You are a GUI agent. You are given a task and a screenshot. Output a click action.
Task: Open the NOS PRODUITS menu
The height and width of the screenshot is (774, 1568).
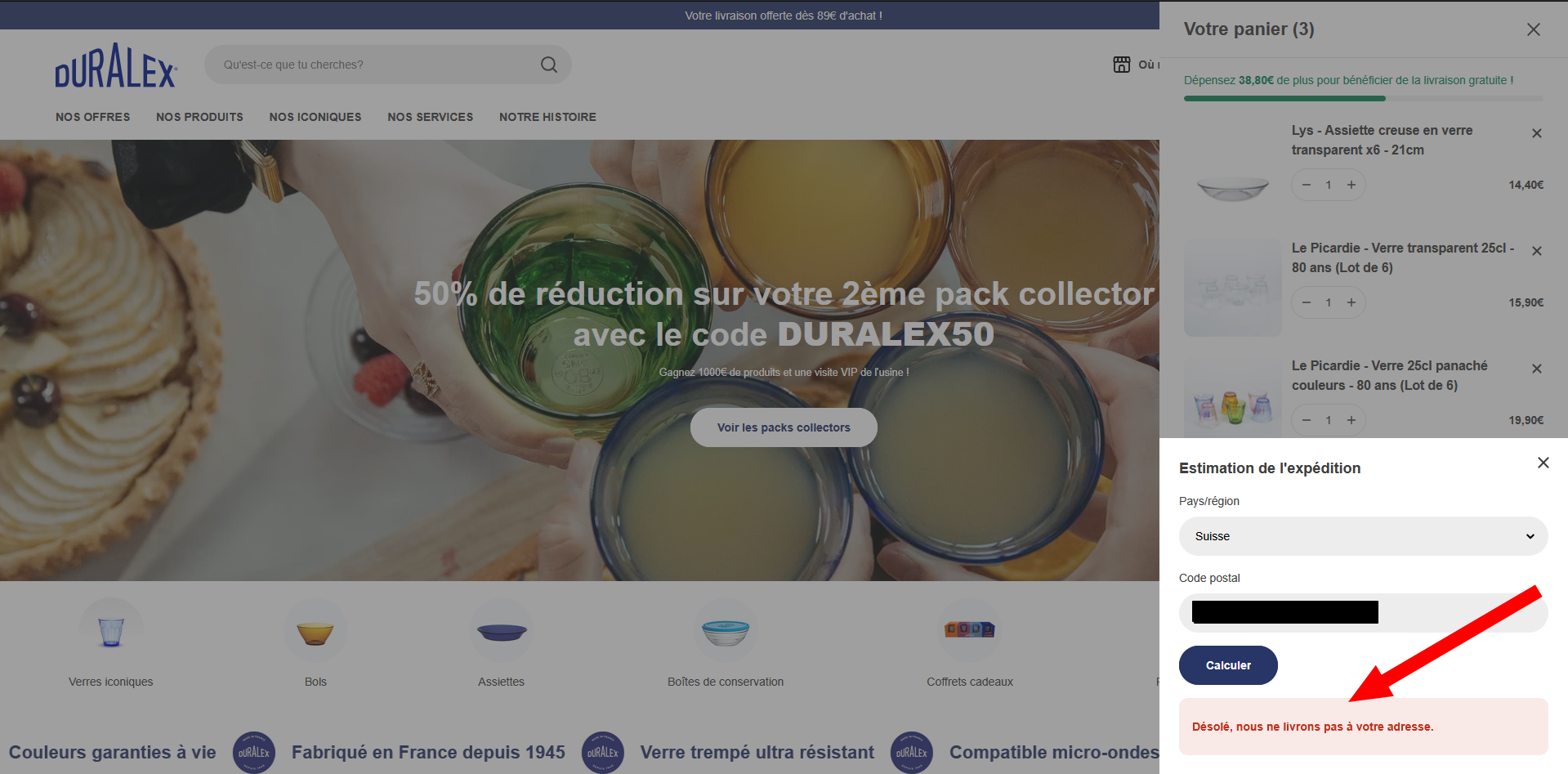199,117
